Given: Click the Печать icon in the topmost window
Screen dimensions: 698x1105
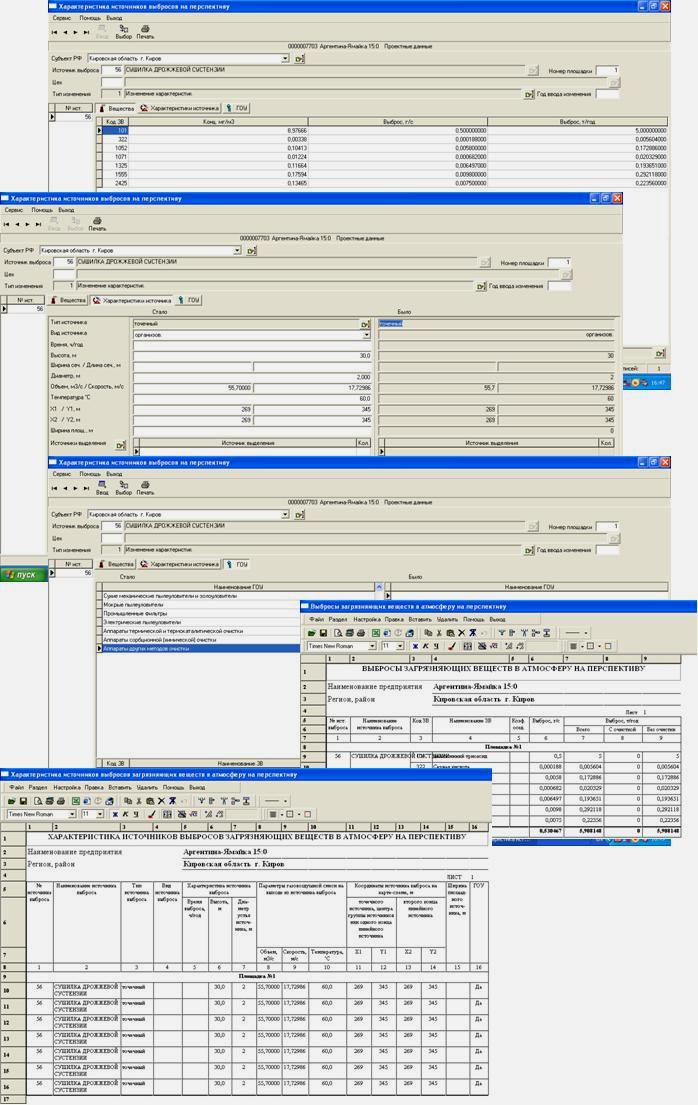Looking at the screenshot, I should click(x=146, y=32).
